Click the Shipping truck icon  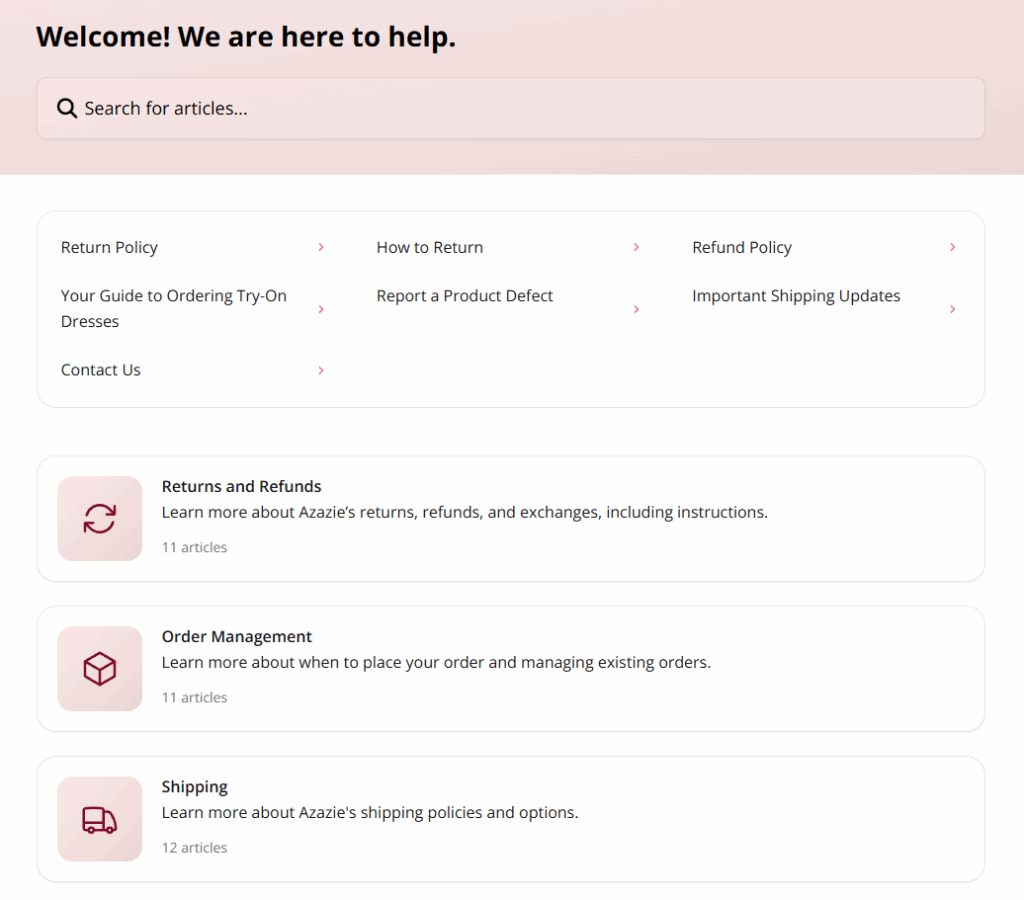(100, 819)
